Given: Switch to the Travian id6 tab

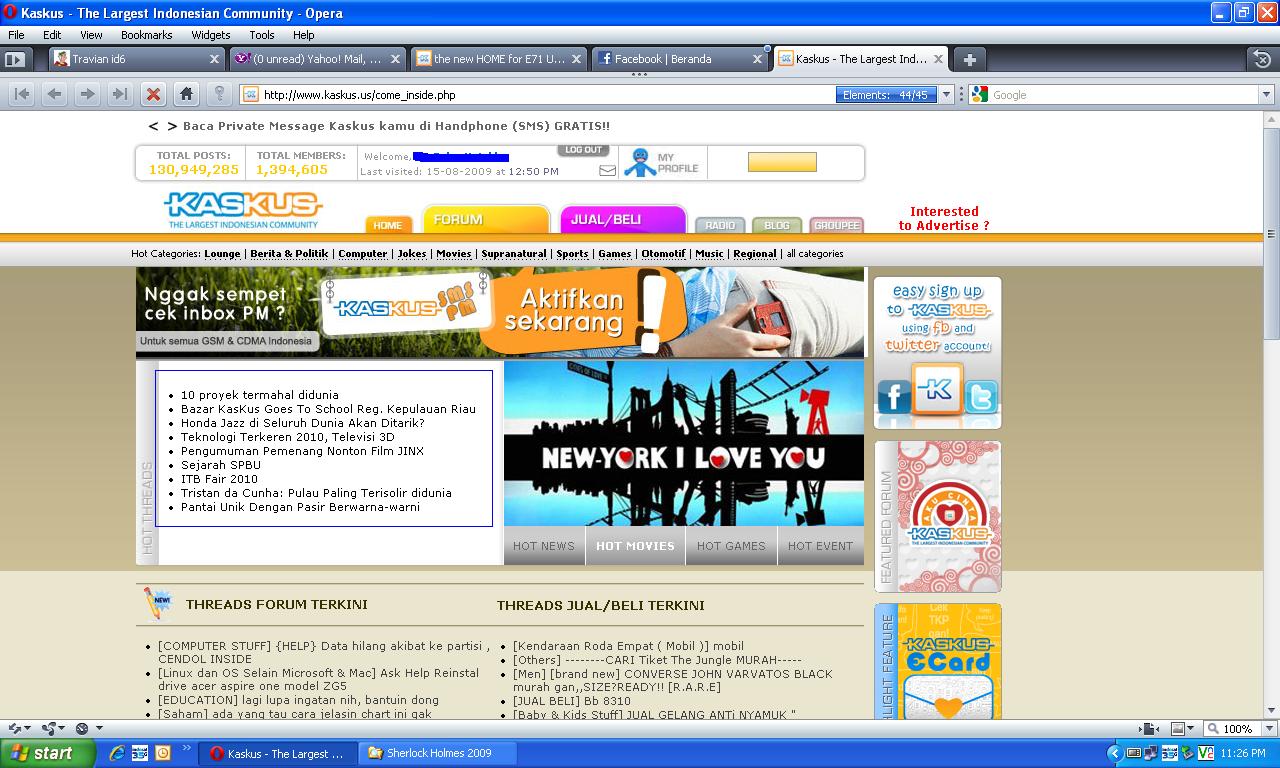Looking at the screenshot, I should click(x=137, y=59).
